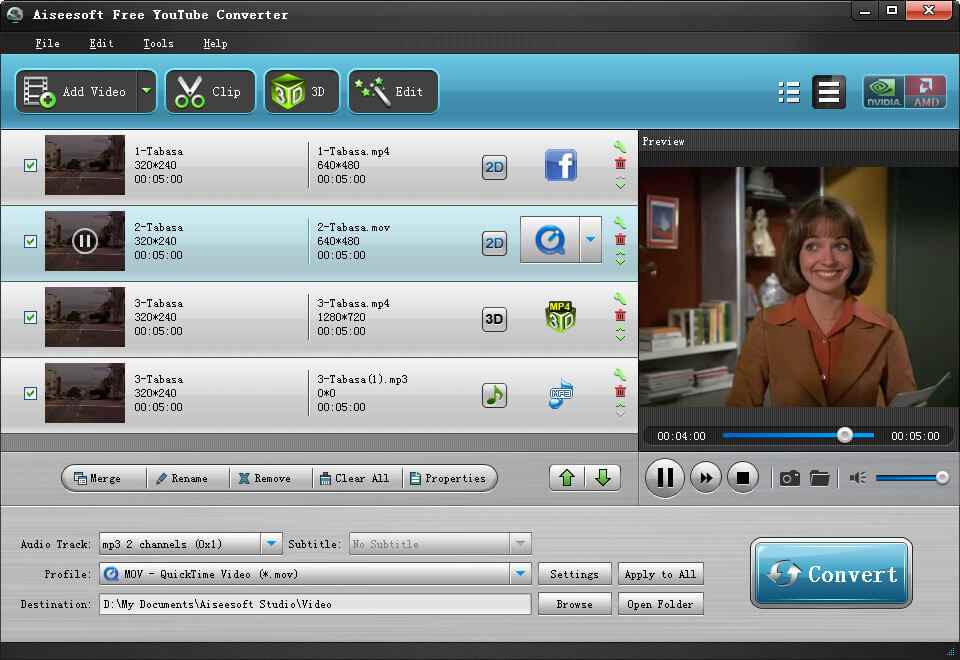The image size is (960, 660).
Task: Open the Profile MOV format dropdown
Action: 520,574
